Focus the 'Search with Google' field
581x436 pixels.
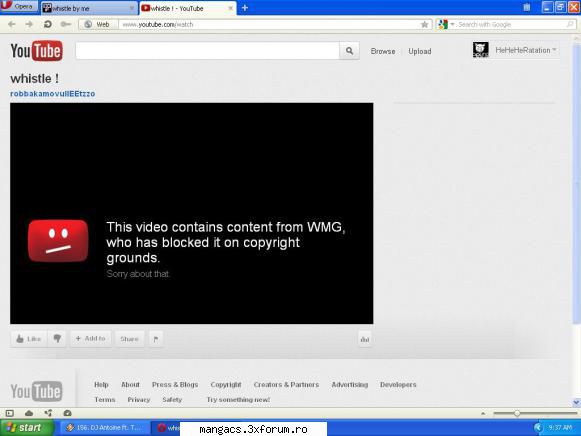(511, 24)
